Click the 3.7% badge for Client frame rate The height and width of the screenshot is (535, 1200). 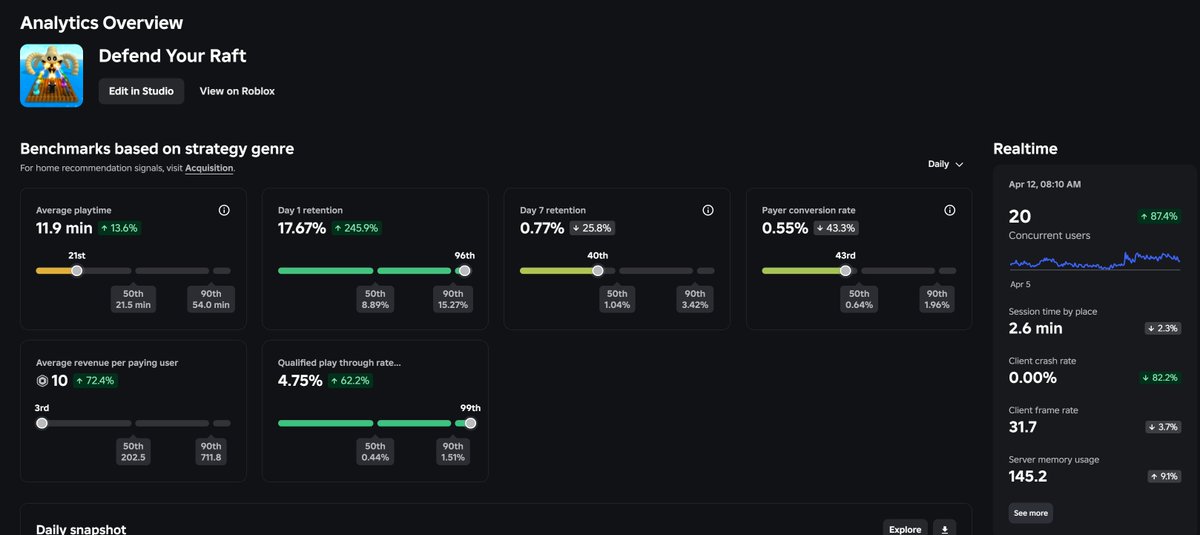[1162, 427]
